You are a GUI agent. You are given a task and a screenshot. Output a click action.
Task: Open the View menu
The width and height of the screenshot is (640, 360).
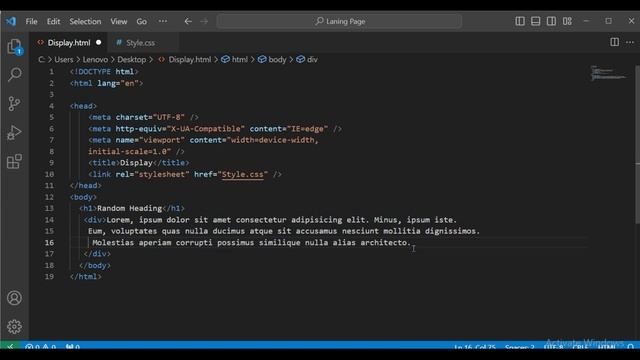(119, 21)
